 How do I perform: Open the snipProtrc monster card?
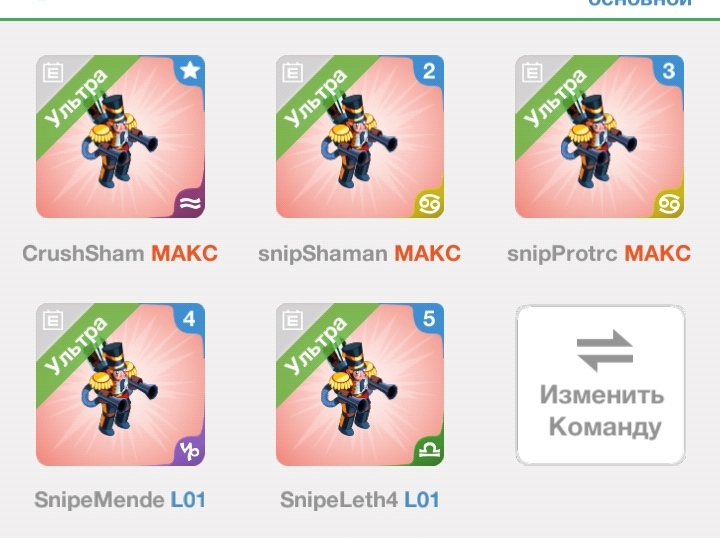599,137
